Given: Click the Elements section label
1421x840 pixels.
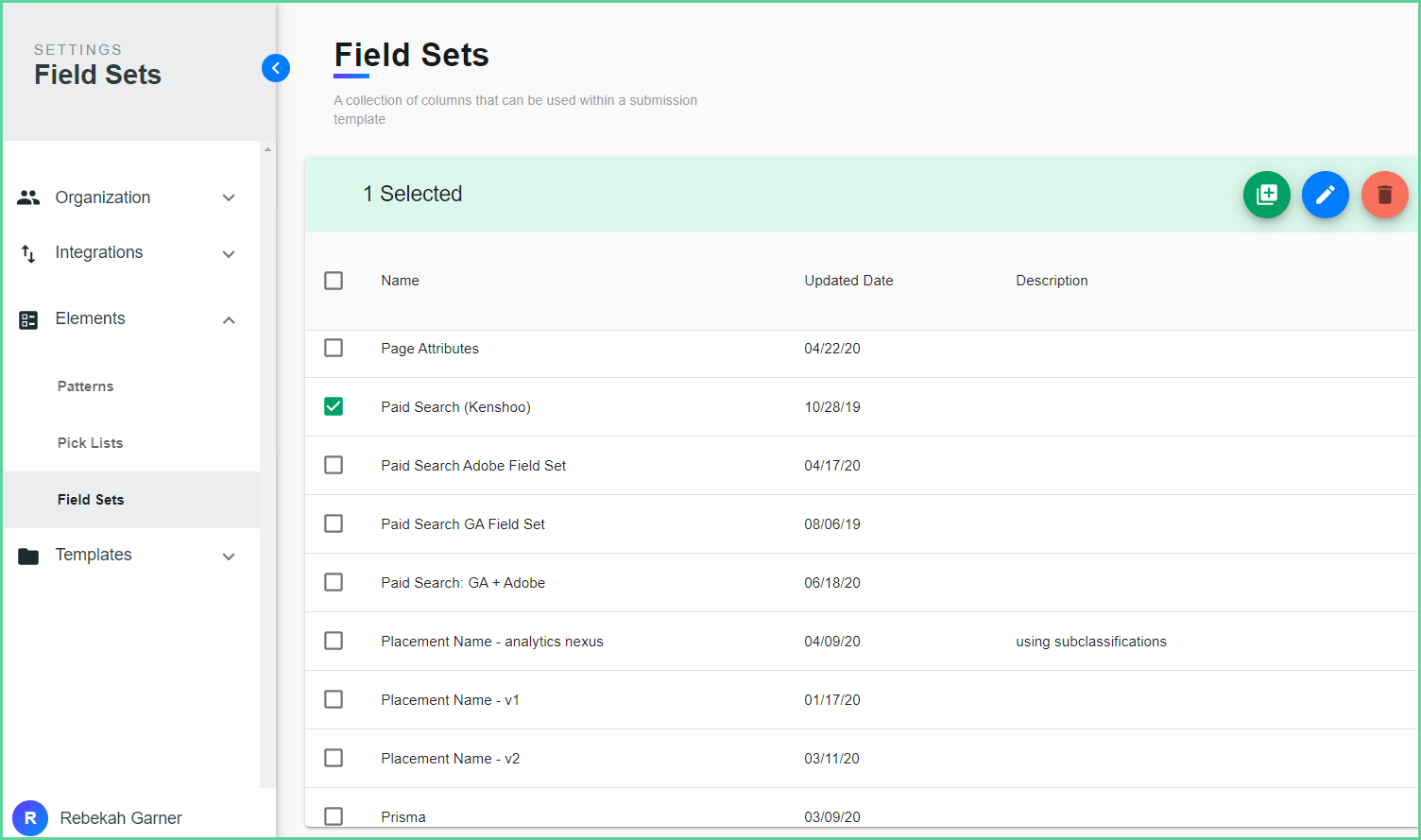Looking at the screenshot, I should click(90, 318).
